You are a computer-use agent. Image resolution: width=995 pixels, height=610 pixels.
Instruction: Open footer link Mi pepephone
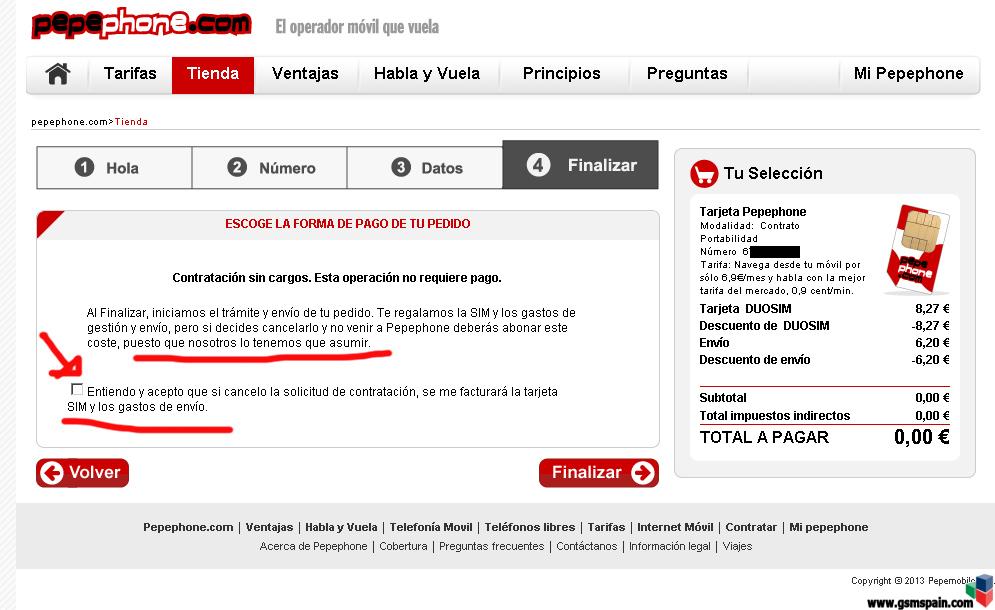pyautogui.click(x=828, y=527)
